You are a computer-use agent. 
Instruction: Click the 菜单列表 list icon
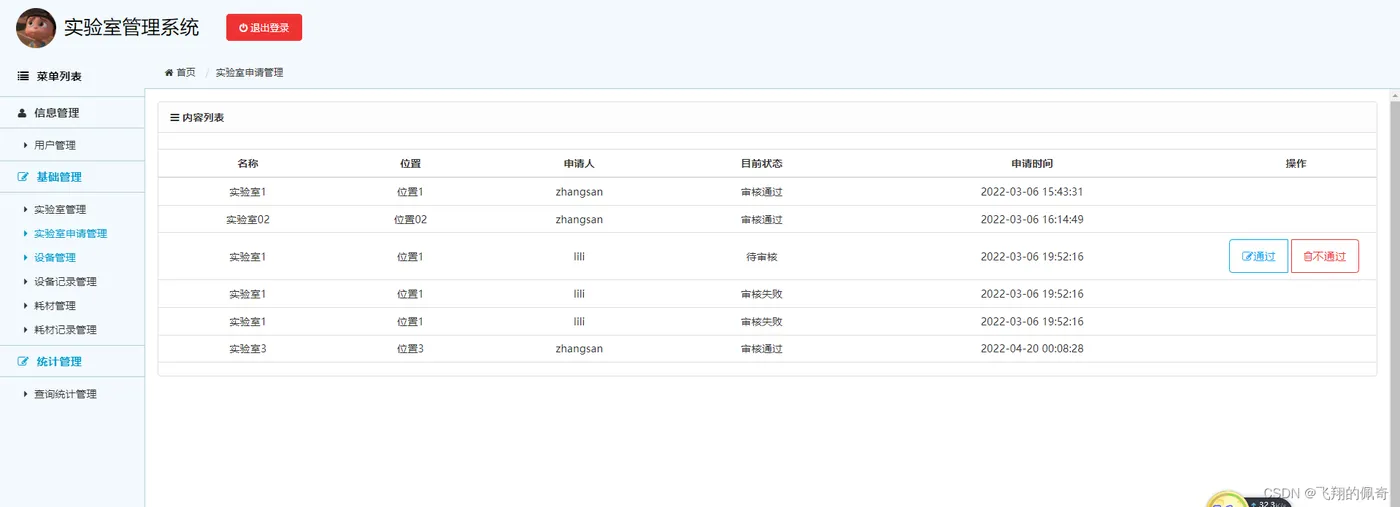[23, 76]
